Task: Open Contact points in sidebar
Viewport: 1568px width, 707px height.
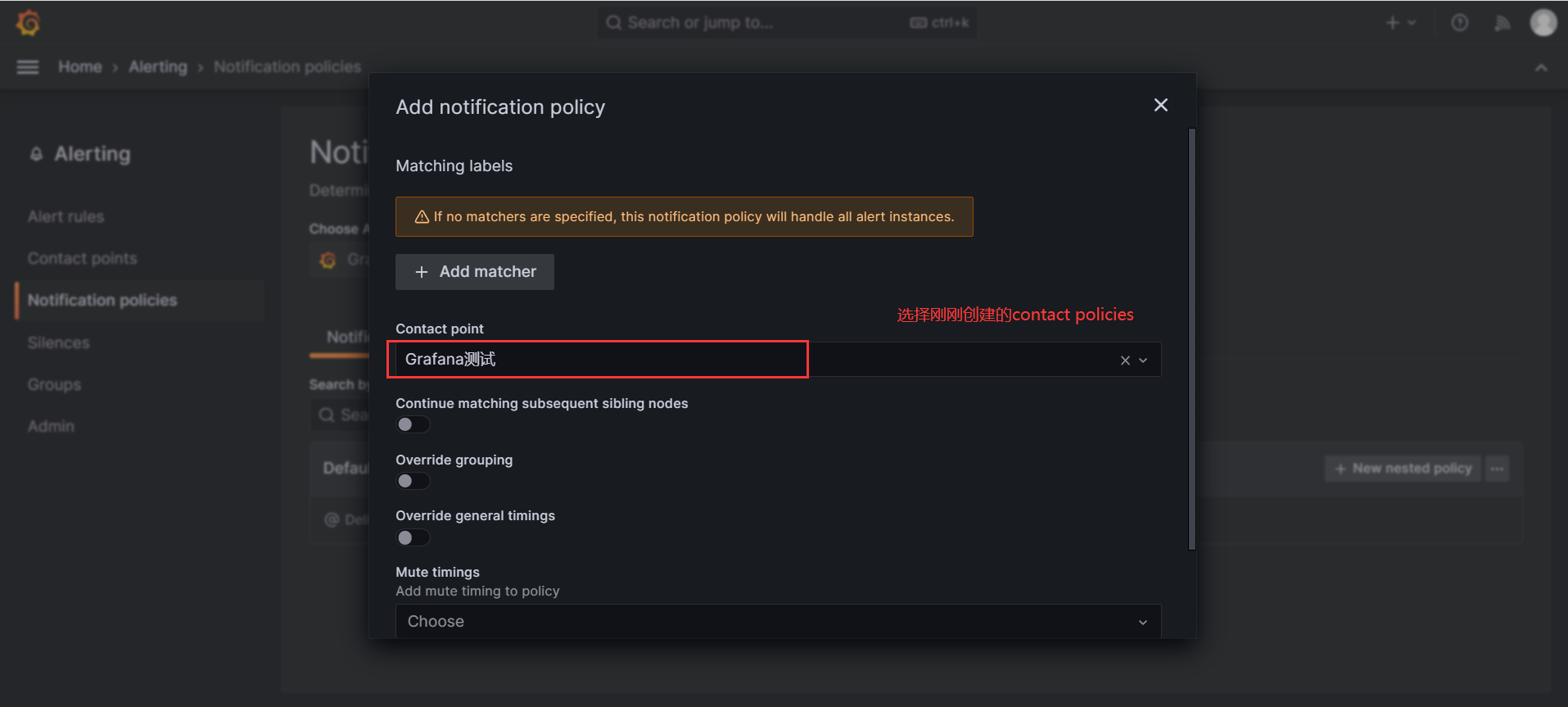Action: coord(82,259)
